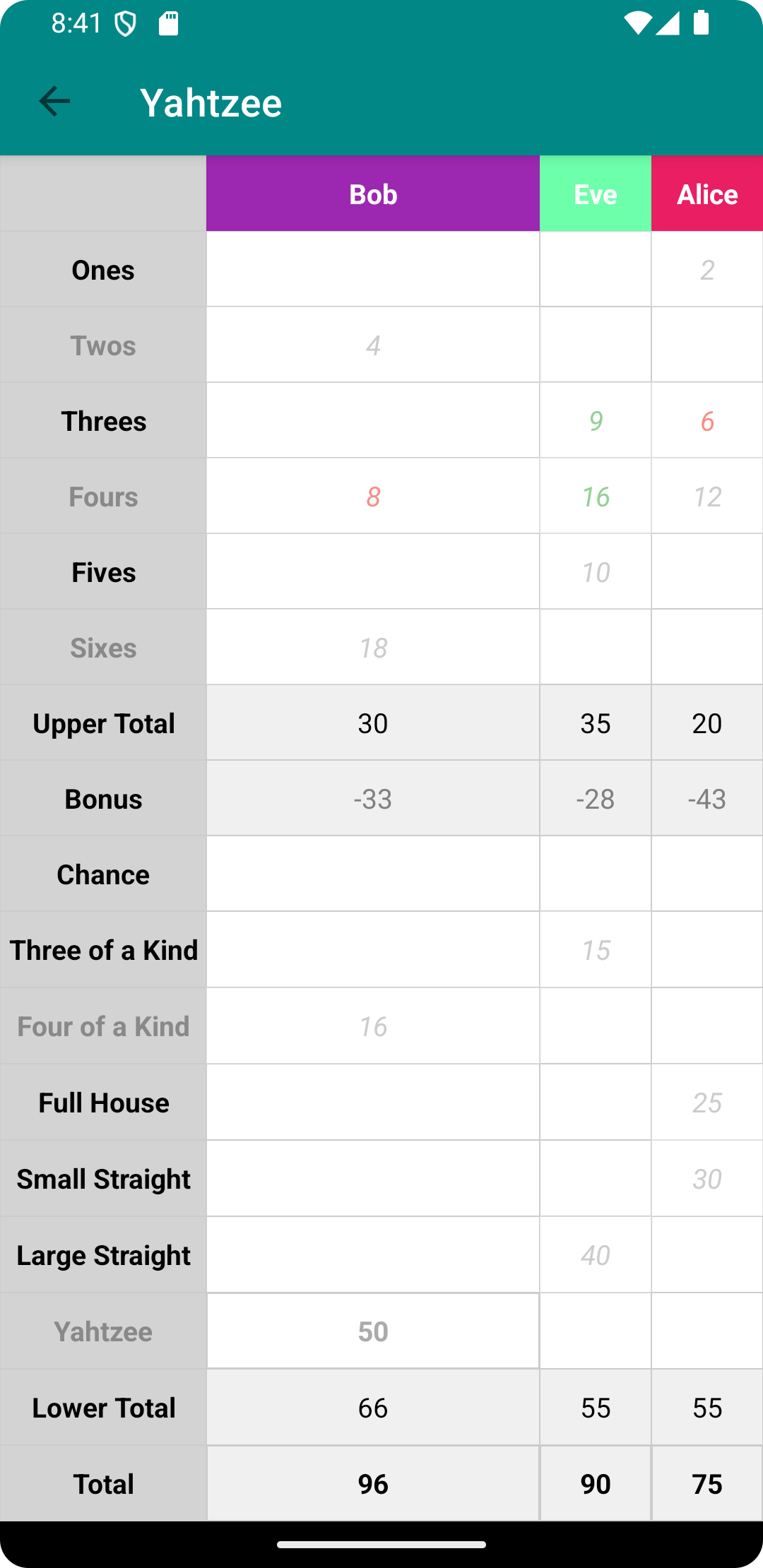Tap Alice's Ones cell showing 2
The height and width of the screenshot is (1568, 763).
coord(707,269)
